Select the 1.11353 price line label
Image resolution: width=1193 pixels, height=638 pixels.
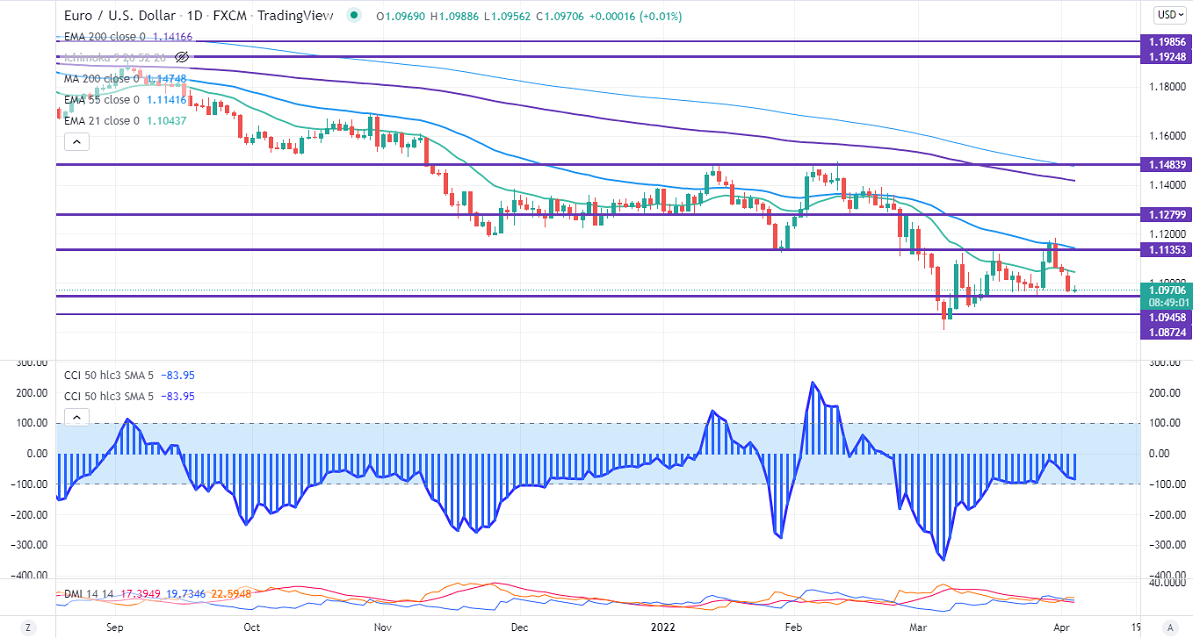coord(1166,249)
